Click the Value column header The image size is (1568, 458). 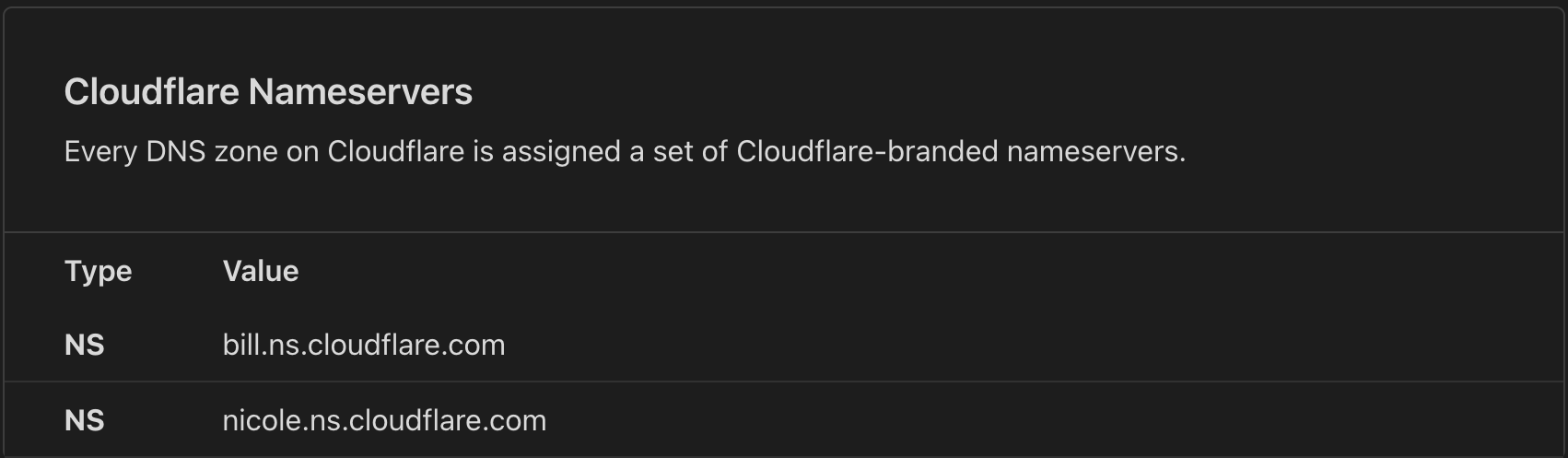point(261,271)
